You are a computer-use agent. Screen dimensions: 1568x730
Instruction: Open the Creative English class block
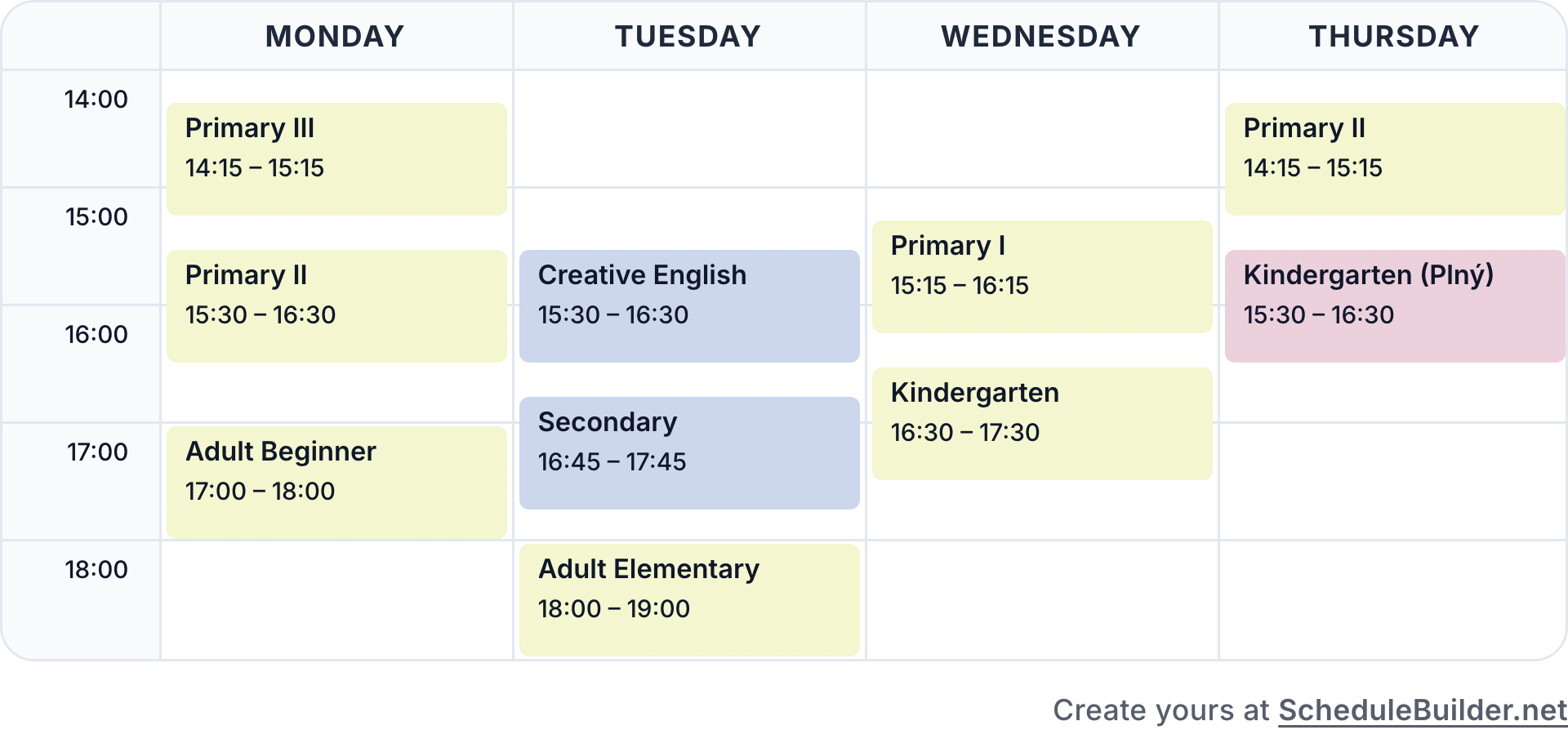pyautogui.click(x=689, y=306)
